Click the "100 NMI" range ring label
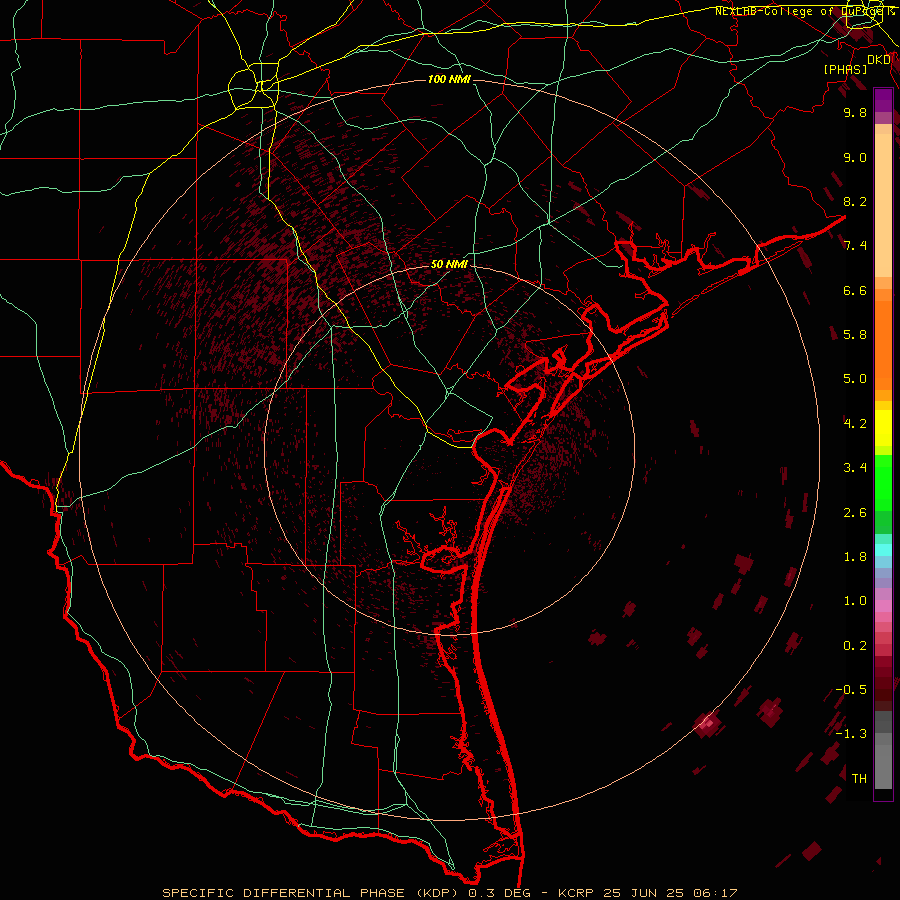Screen dimensions: 900x900 pyautogui.click(x=449, y=79)
